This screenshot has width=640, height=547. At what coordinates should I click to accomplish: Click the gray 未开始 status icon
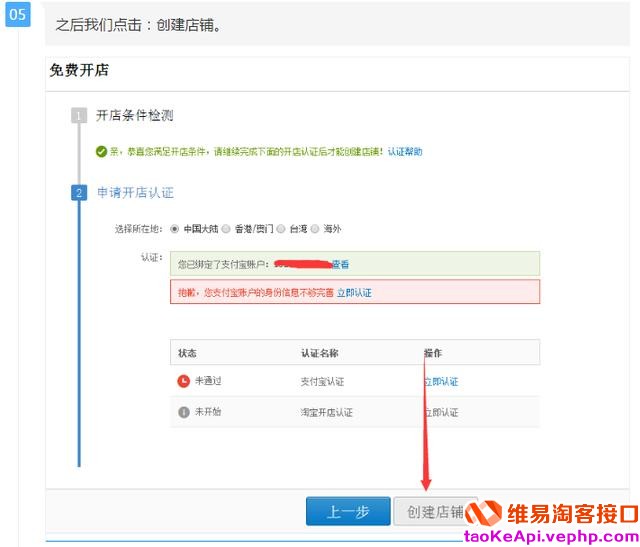(184, 412)
